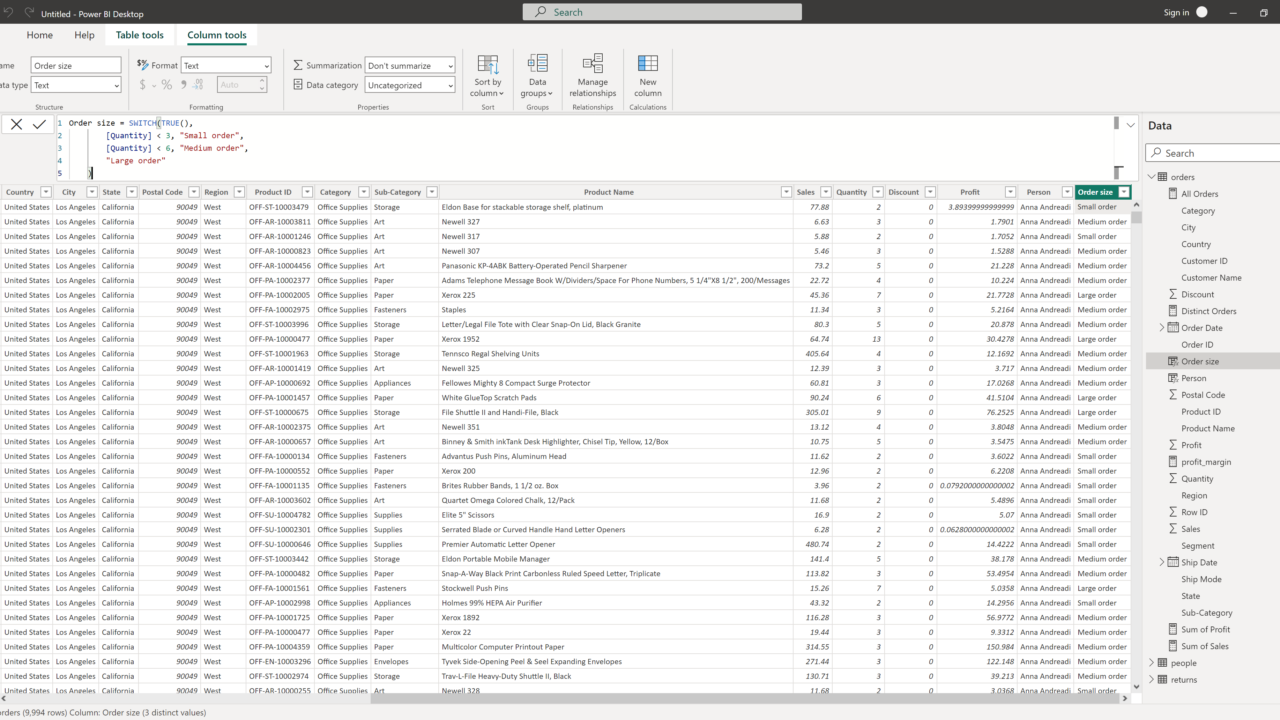Screen dimensions: 1280x720
Task: Switch to the Table tools tab
Action: pyautogui.click(x=139, y=35)
